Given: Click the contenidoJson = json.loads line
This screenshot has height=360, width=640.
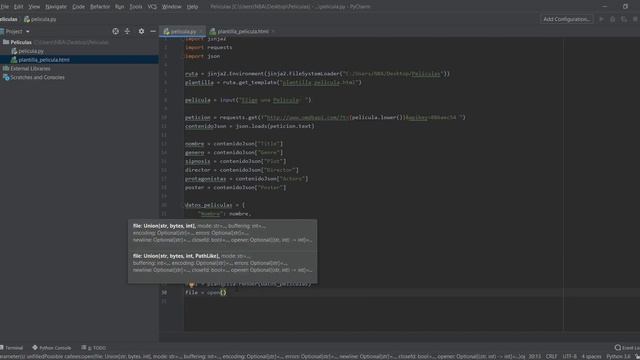Looking at the screenshot, I should click(249, 126).
